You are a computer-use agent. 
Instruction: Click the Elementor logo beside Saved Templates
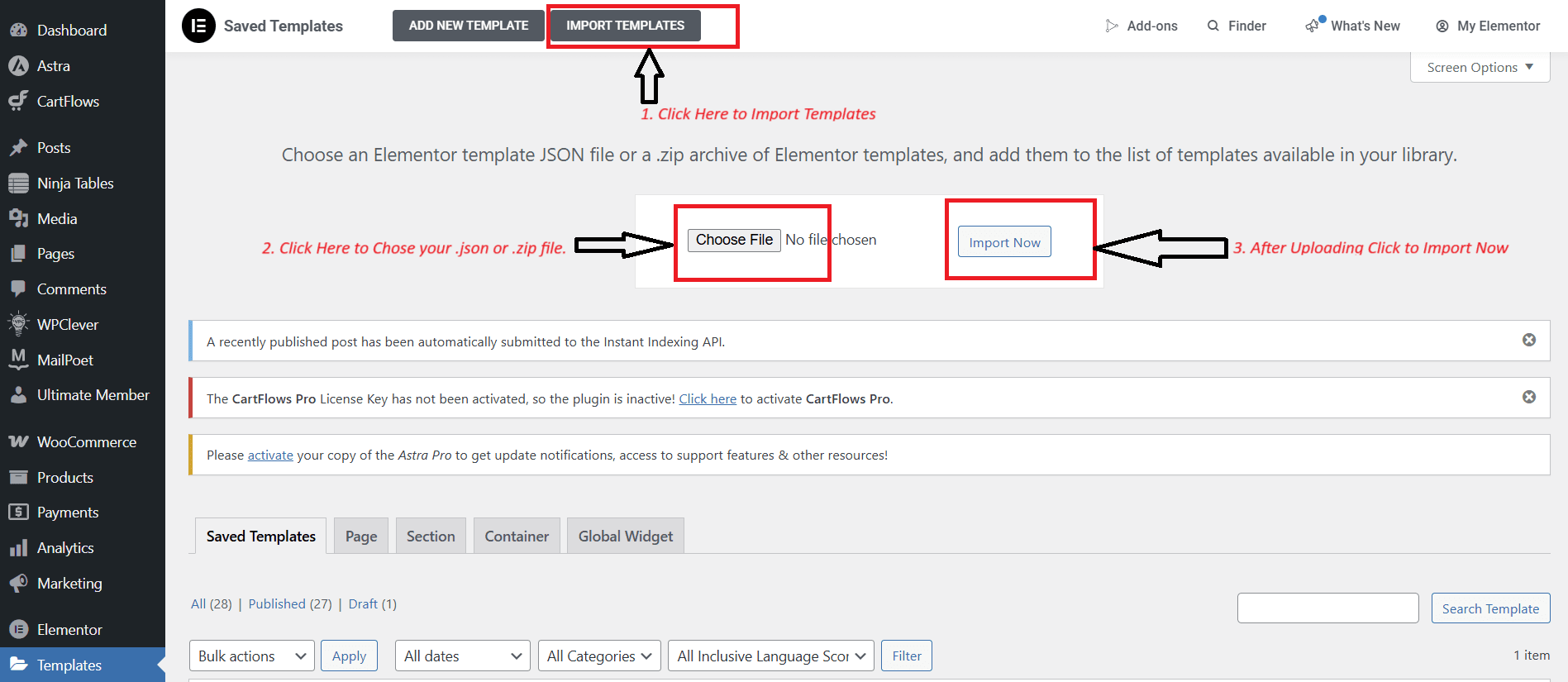pyautogui.click(x=198, y=26)
